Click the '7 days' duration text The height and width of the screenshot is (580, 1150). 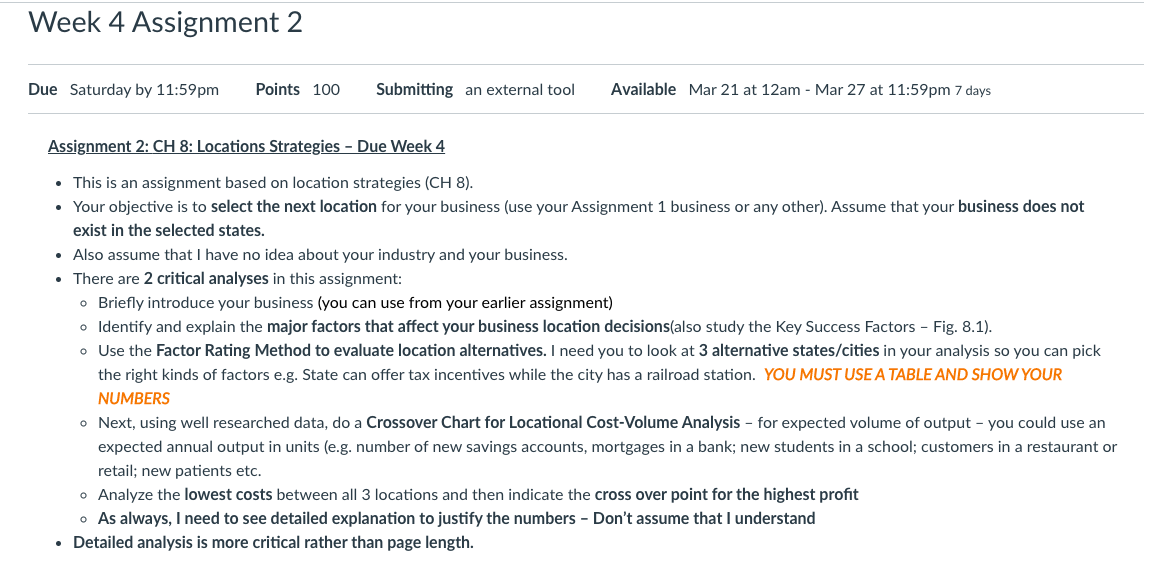coord(973,91)
